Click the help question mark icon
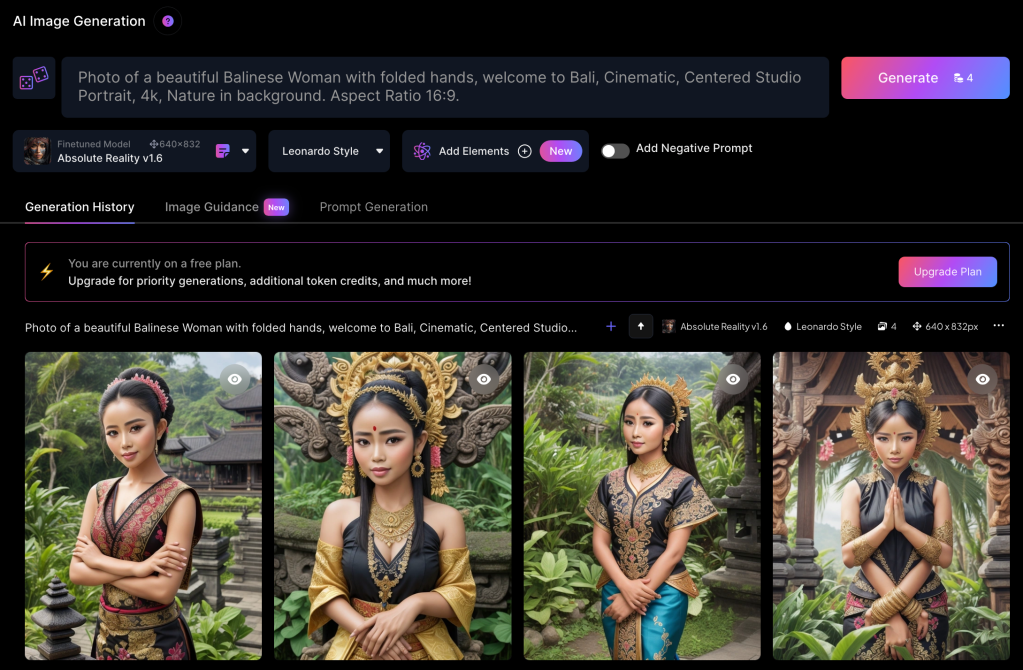The width and height of the screenshot is (1023, 670). (x=168, y=21)
